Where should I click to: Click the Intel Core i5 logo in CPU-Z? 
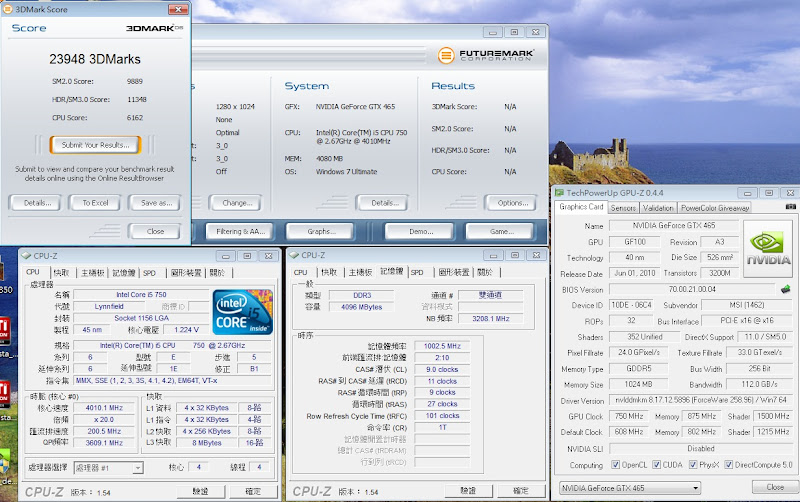tap(243, 312)
